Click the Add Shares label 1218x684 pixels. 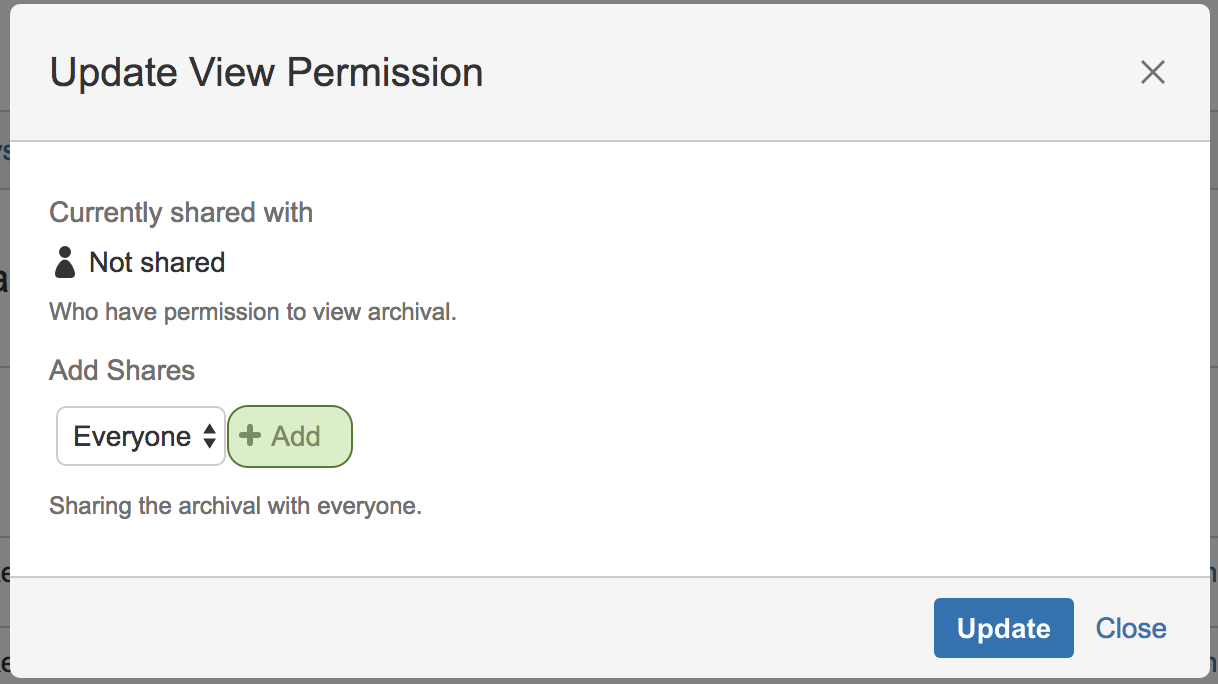click(122, 370)
